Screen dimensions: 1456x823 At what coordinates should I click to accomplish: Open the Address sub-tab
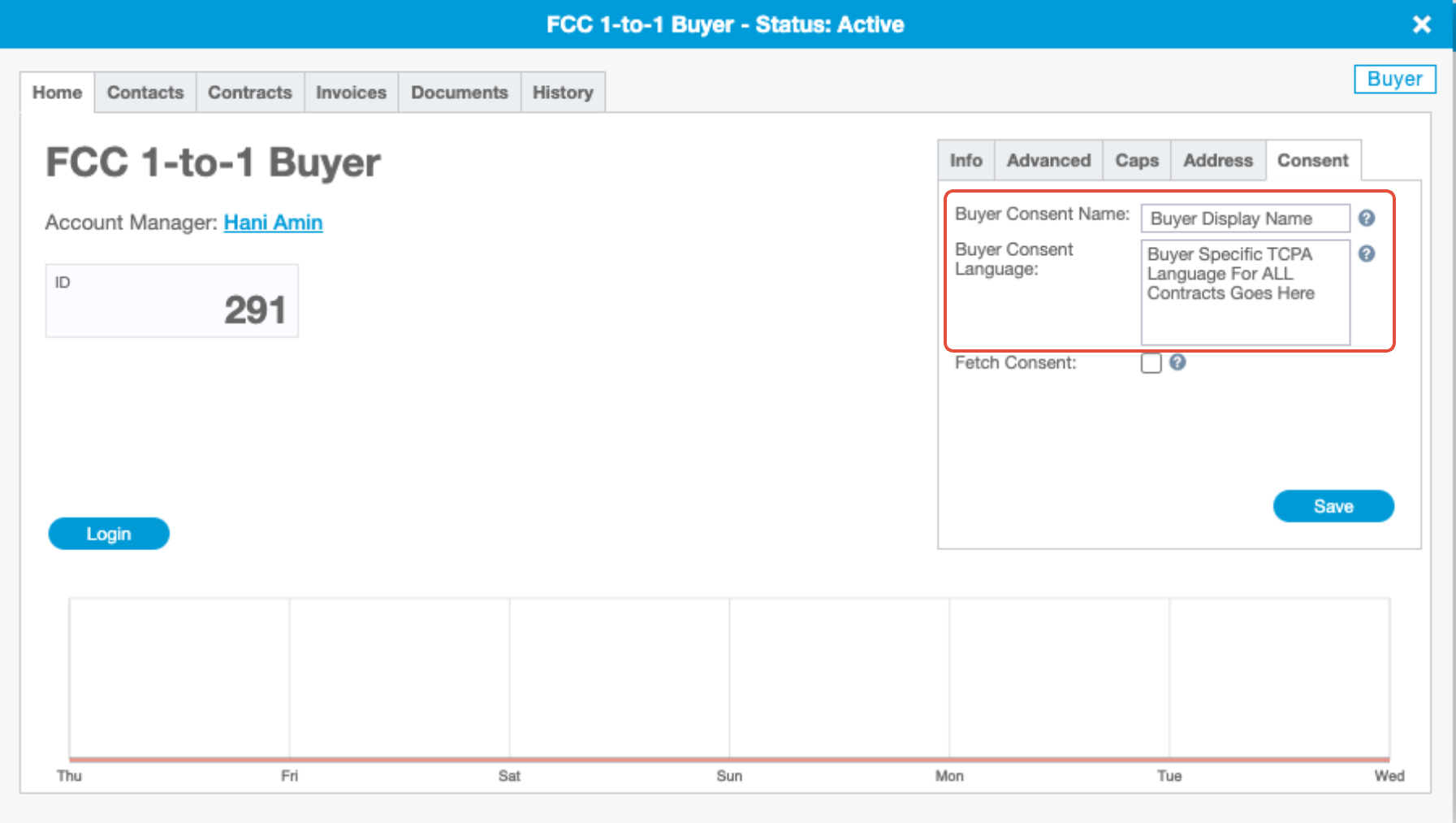tap(1218, 160)
